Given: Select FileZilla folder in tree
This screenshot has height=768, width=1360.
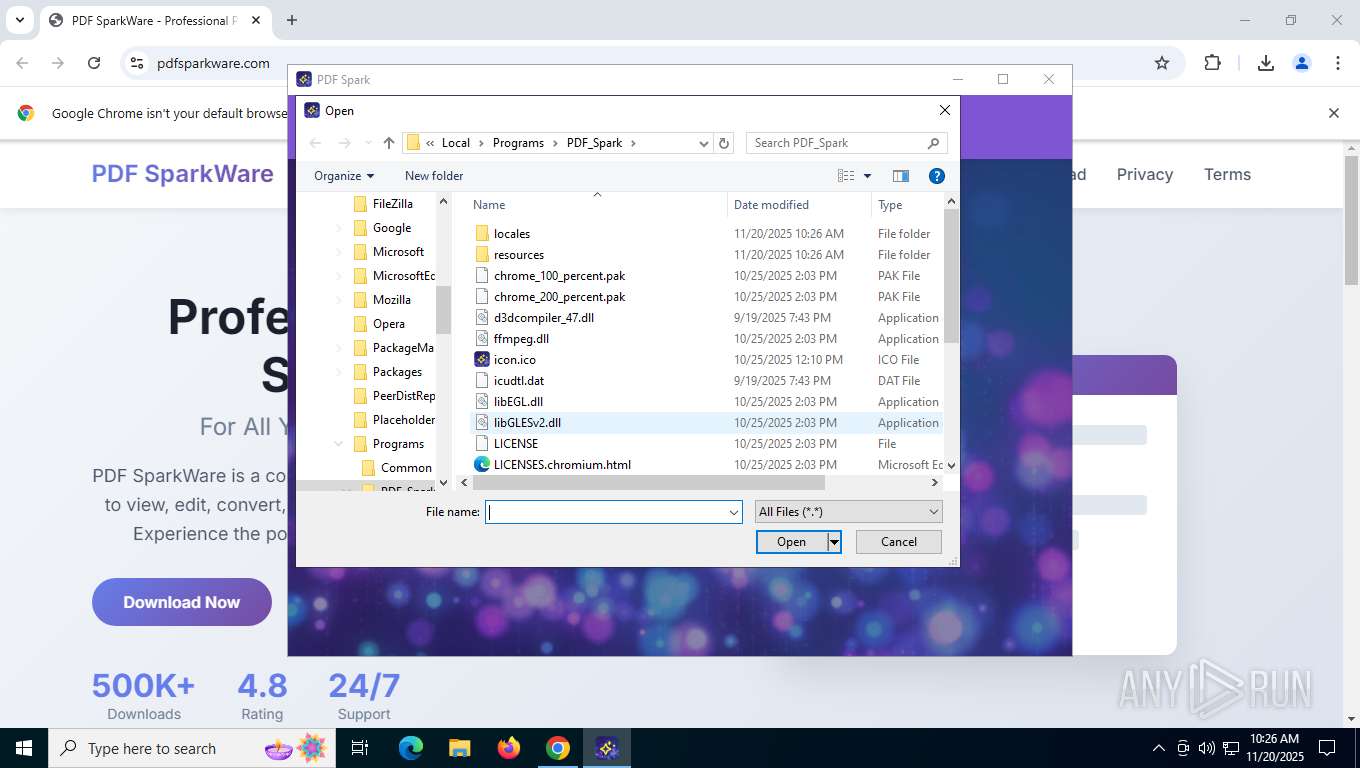Looking at the screenshot, I should (x=392, y=203).
